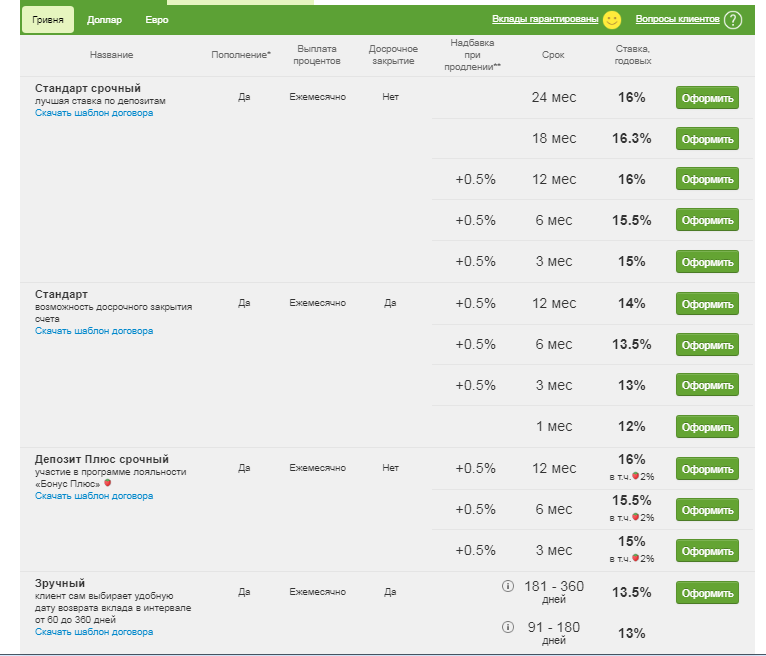Click the Зручный deposit title
The height and width of the screenshot is (656, 766).
pos(60,583)
